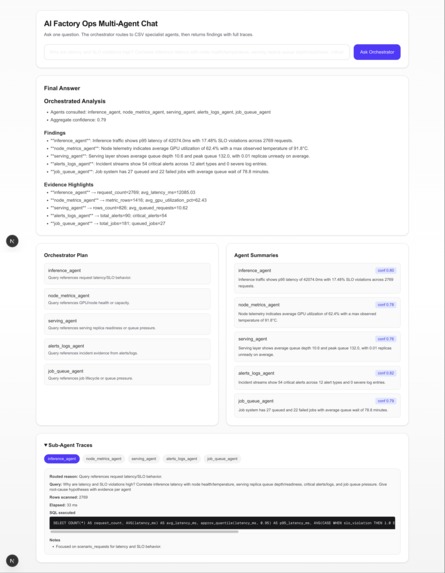Click the job_queue_agent card in Orchestrator Plan
The image size is (445, 573).
pyautogui.click(x=127, y=375)
